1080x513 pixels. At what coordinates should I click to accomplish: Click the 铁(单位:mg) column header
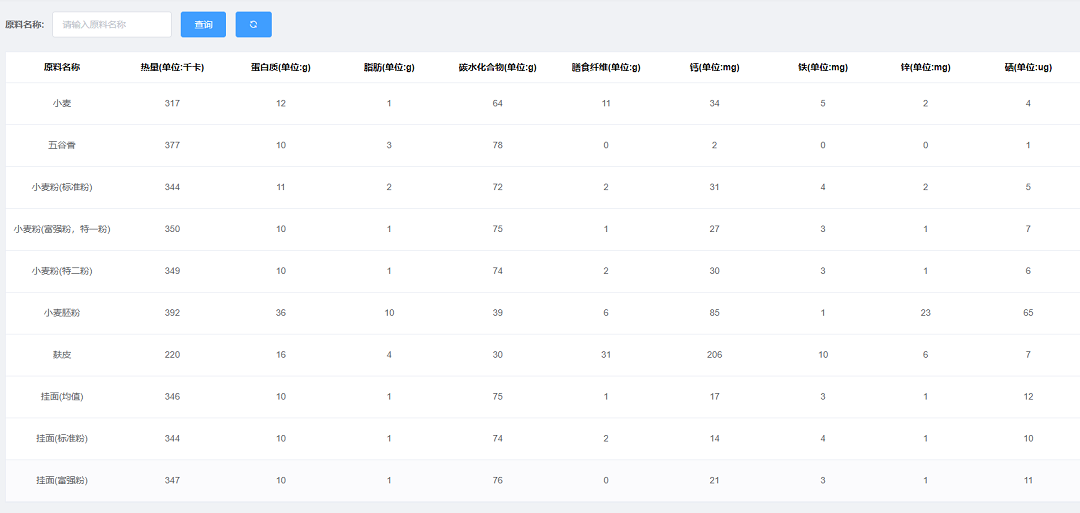822,67
